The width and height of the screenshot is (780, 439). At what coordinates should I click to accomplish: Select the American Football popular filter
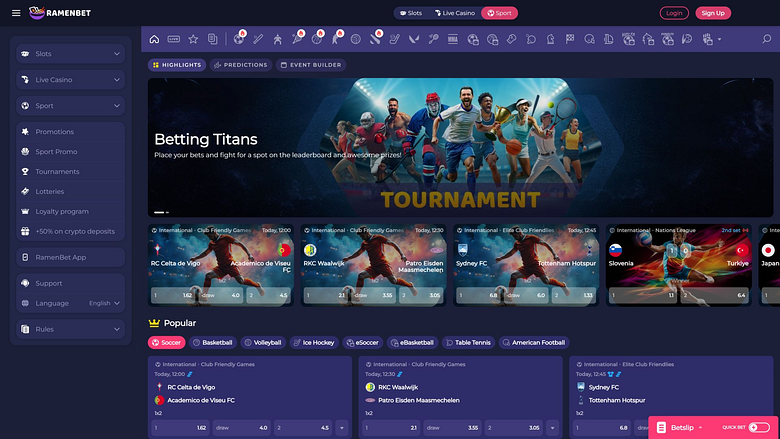coord(534,343)
